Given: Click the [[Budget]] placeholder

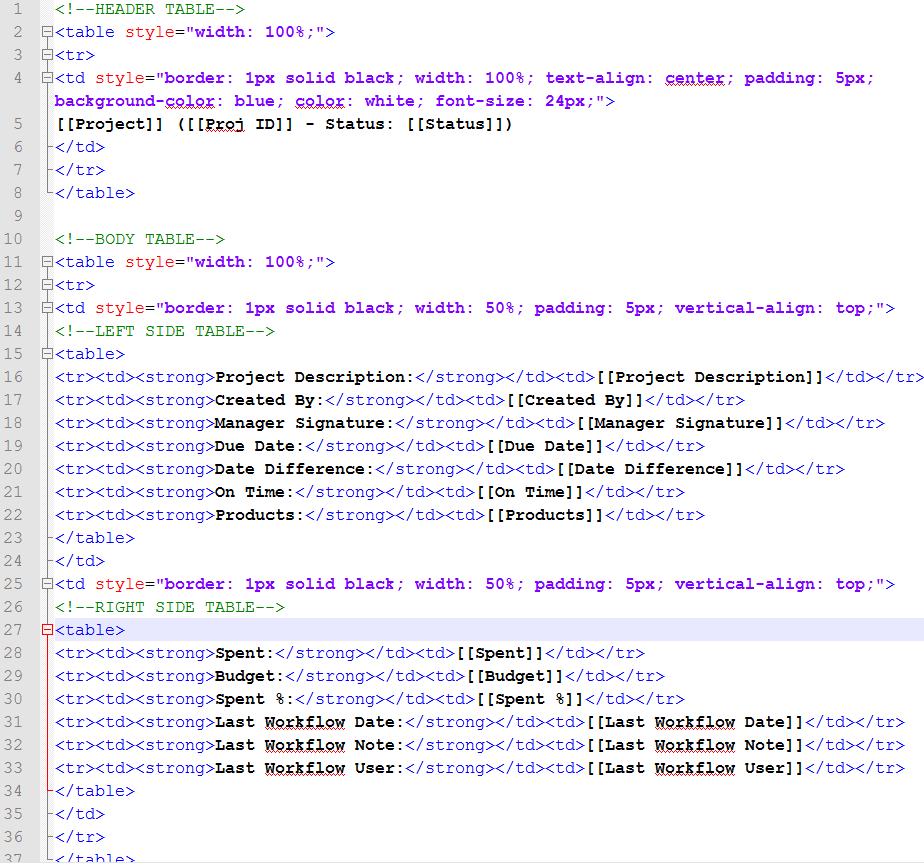Looking at the screenshot, I should click(515, 676).
